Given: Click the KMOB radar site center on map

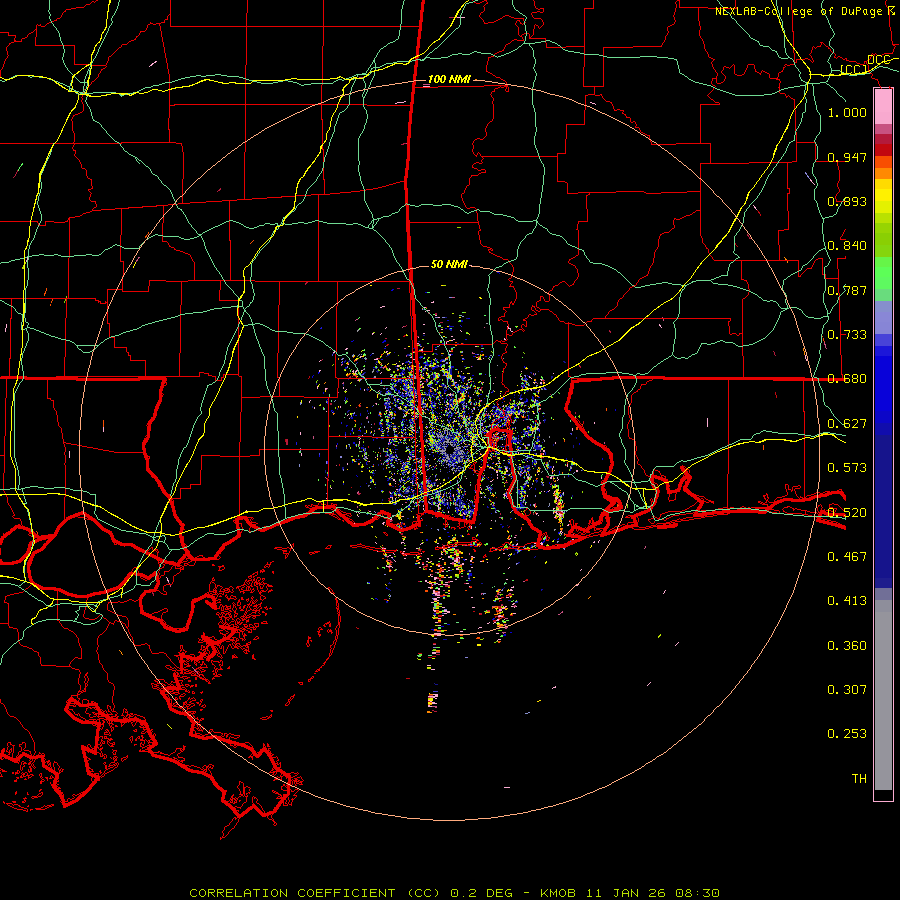Looking at the screenshot, I should (x=449, y=450).
